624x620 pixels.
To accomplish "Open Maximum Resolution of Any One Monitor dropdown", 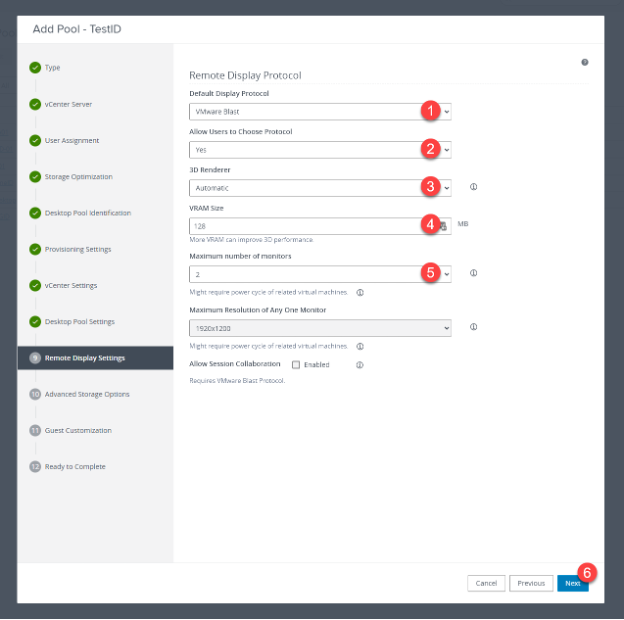I will tap(320, 327).
